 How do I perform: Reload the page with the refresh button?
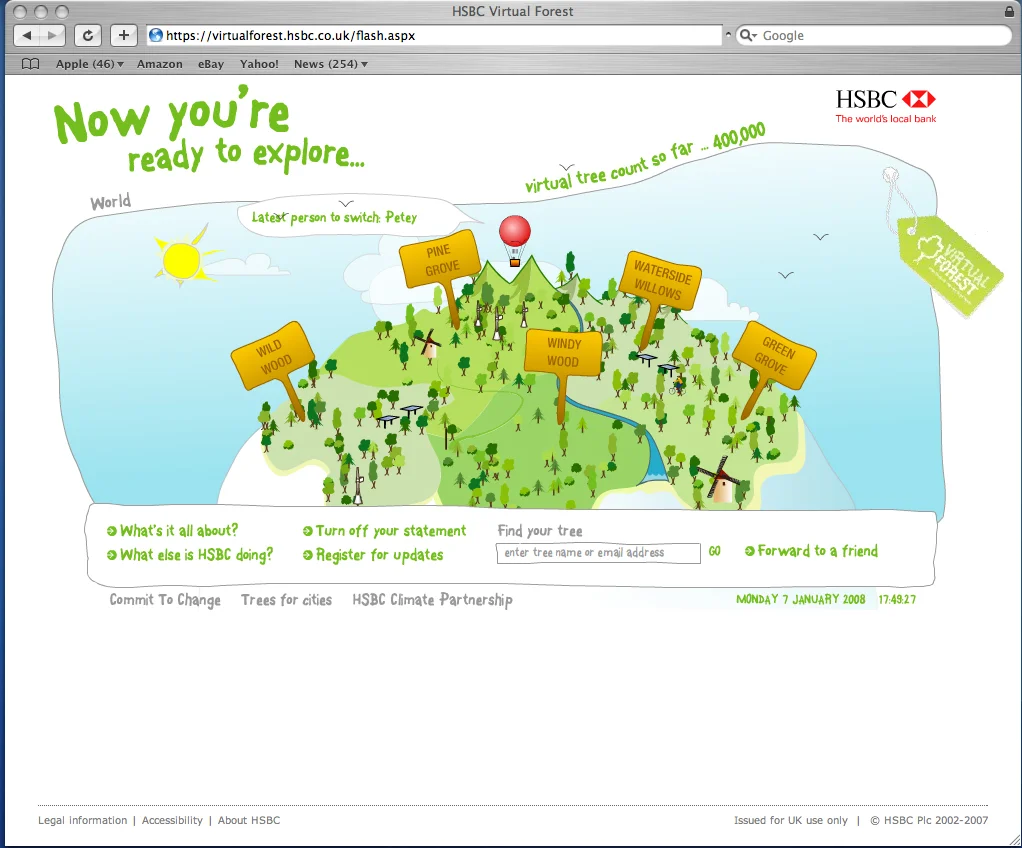coord(87,35)
